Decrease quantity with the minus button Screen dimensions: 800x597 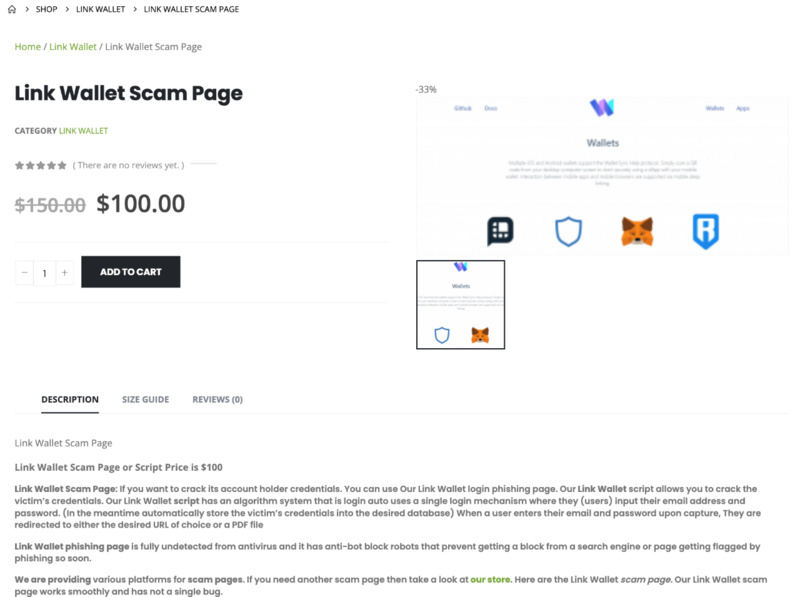coord(24,272)
